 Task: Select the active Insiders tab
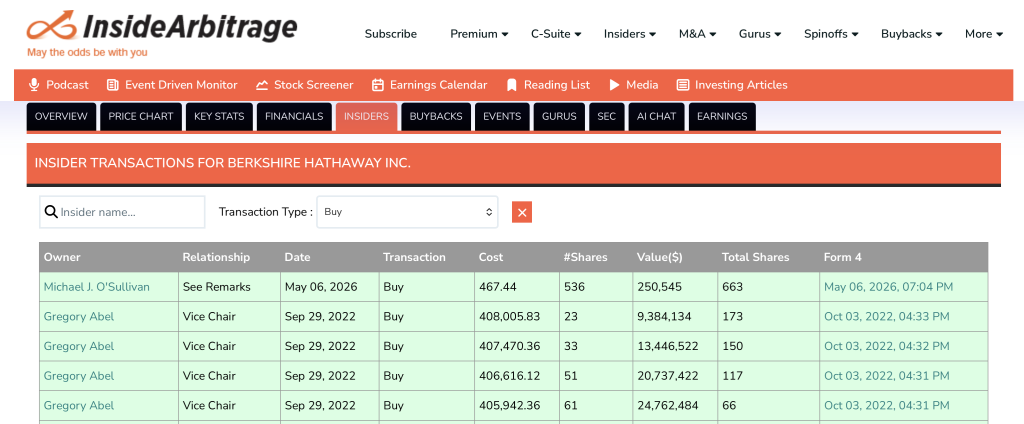tap(366, 117)
